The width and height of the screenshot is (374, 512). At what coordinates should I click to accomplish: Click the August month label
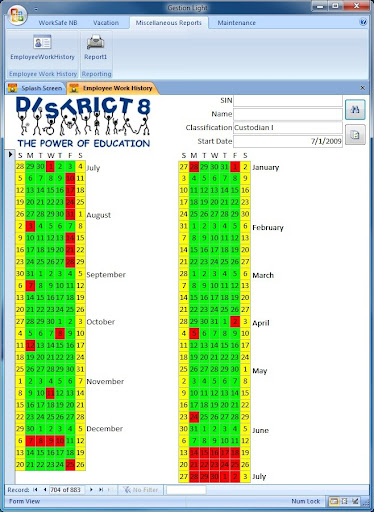coord(99,215)
